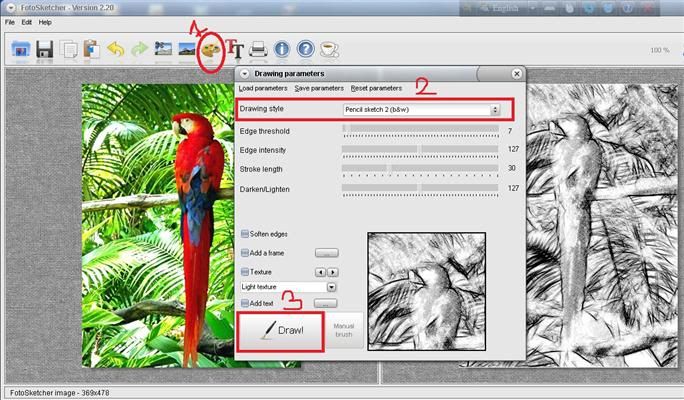Click the Save floppy disk icon
Screen dimensions: 684x400
[45, 49]
